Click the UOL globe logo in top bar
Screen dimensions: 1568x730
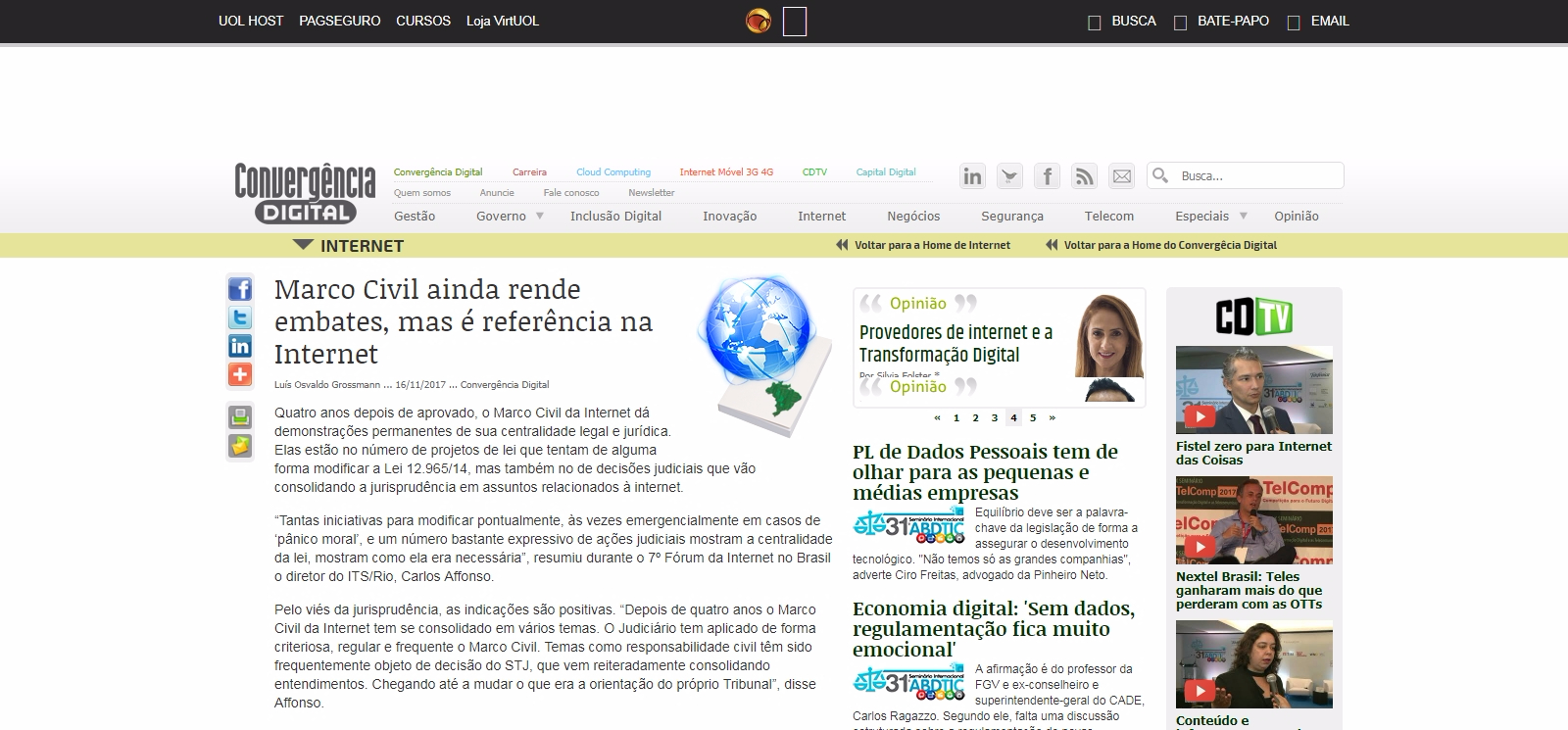[x=759, y=21]
